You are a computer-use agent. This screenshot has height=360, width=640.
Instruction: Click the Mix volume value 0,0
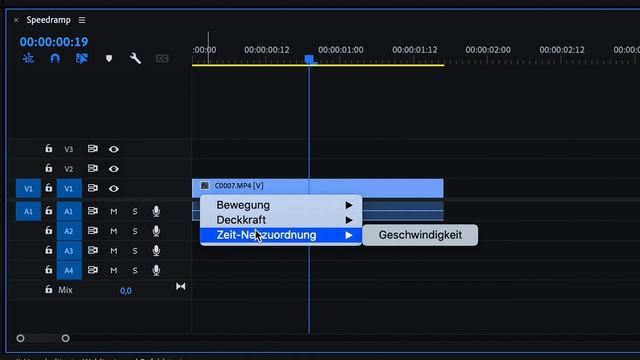[x=126, y=291]
